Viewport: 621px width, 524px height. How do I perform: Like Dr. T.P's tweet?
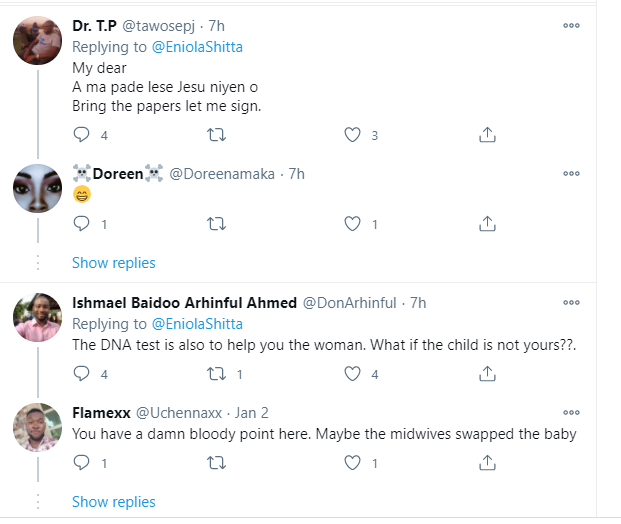[352, 135]
